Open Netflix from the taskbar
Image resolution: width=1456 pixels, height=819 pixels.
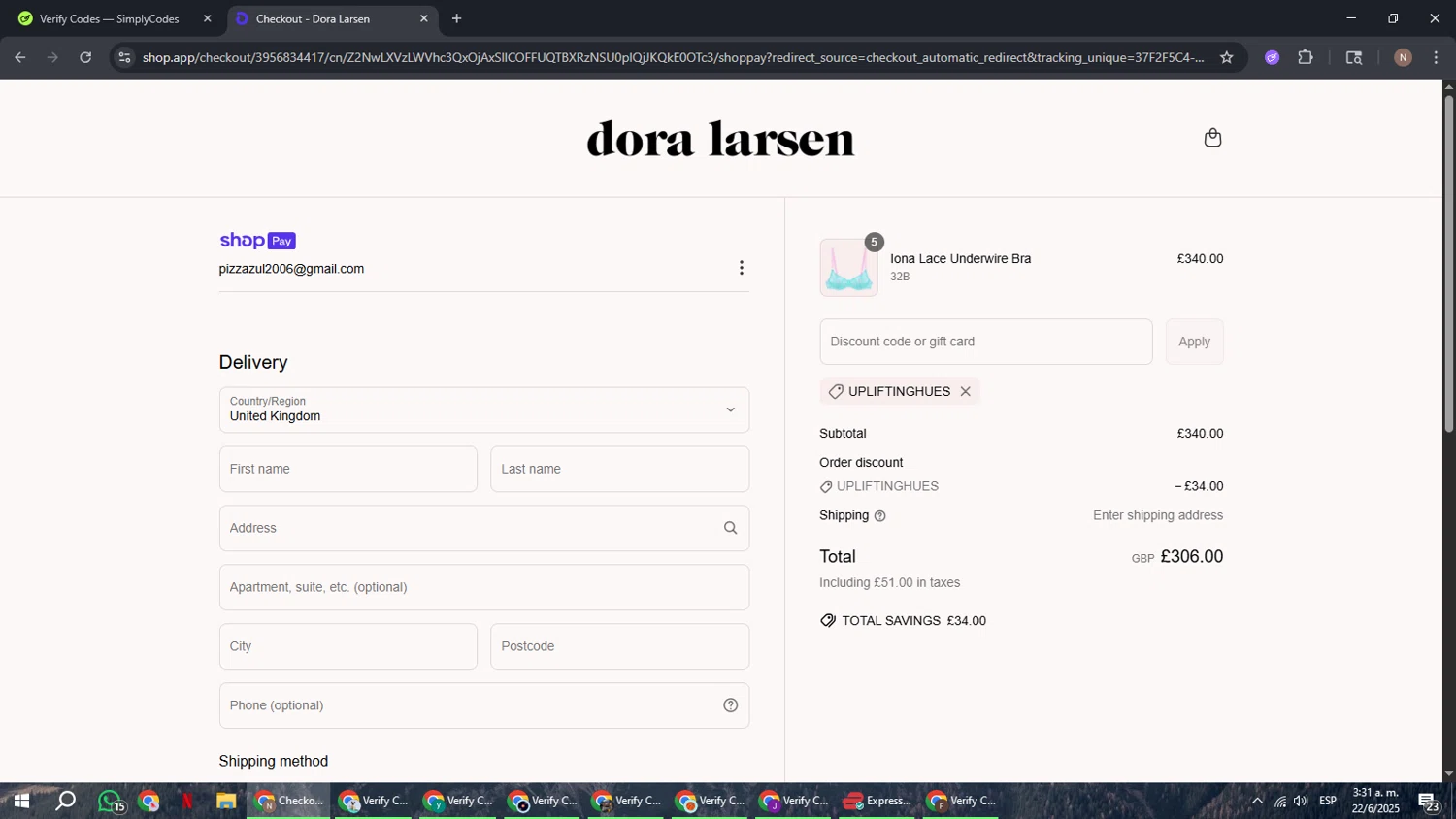[x=186, y=802]
